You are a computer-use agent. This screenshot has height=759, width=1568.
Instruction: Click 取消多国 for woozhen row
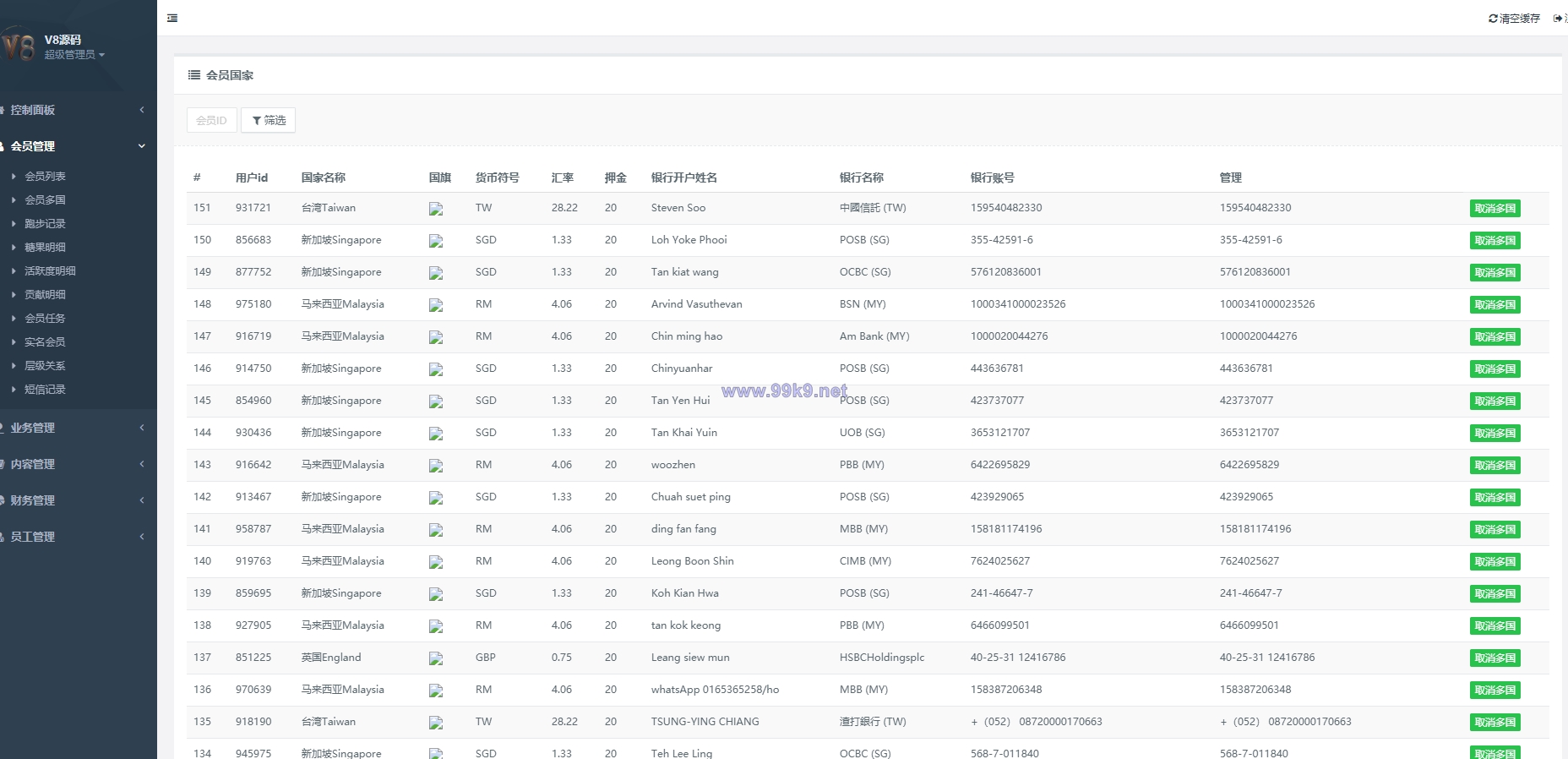[x=1494, y=466]
